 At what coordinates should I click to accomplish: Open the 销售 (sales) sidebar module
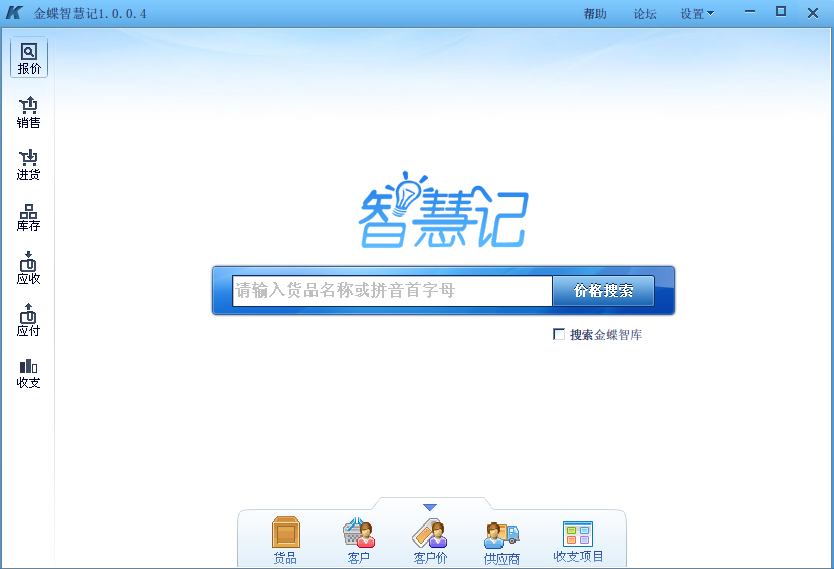pyautogui.click(x=29, y=112)
